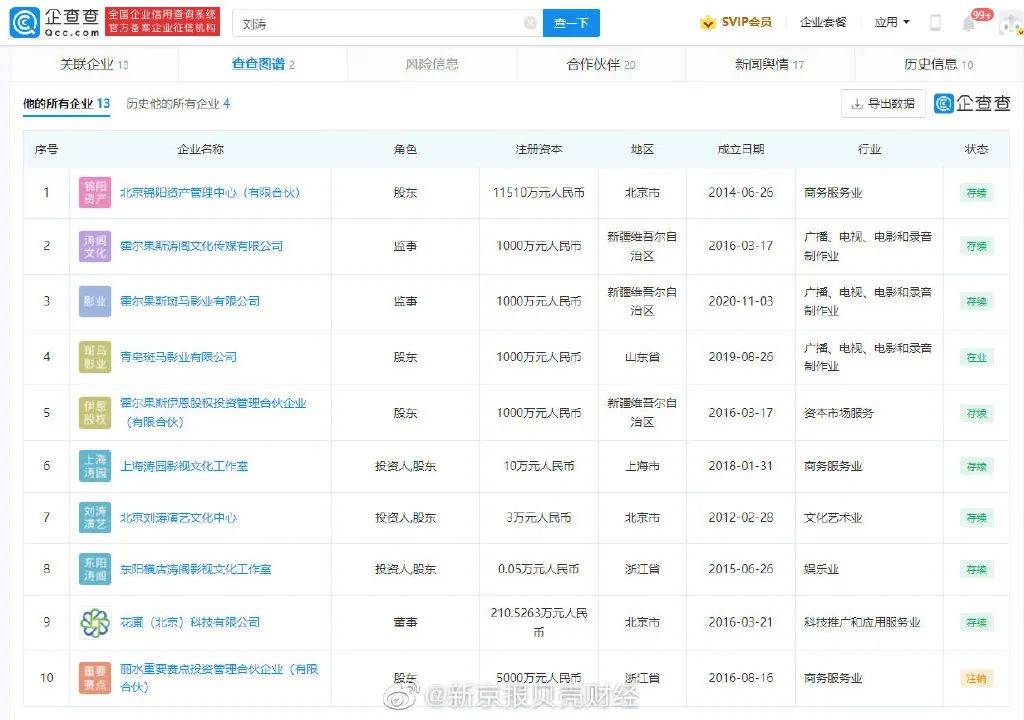Image resolution: width=1024 pixels, height=720 pixels.
Task: Open 北京锦阳资产管理中心 company link
Action: click(x=209, y=193)
